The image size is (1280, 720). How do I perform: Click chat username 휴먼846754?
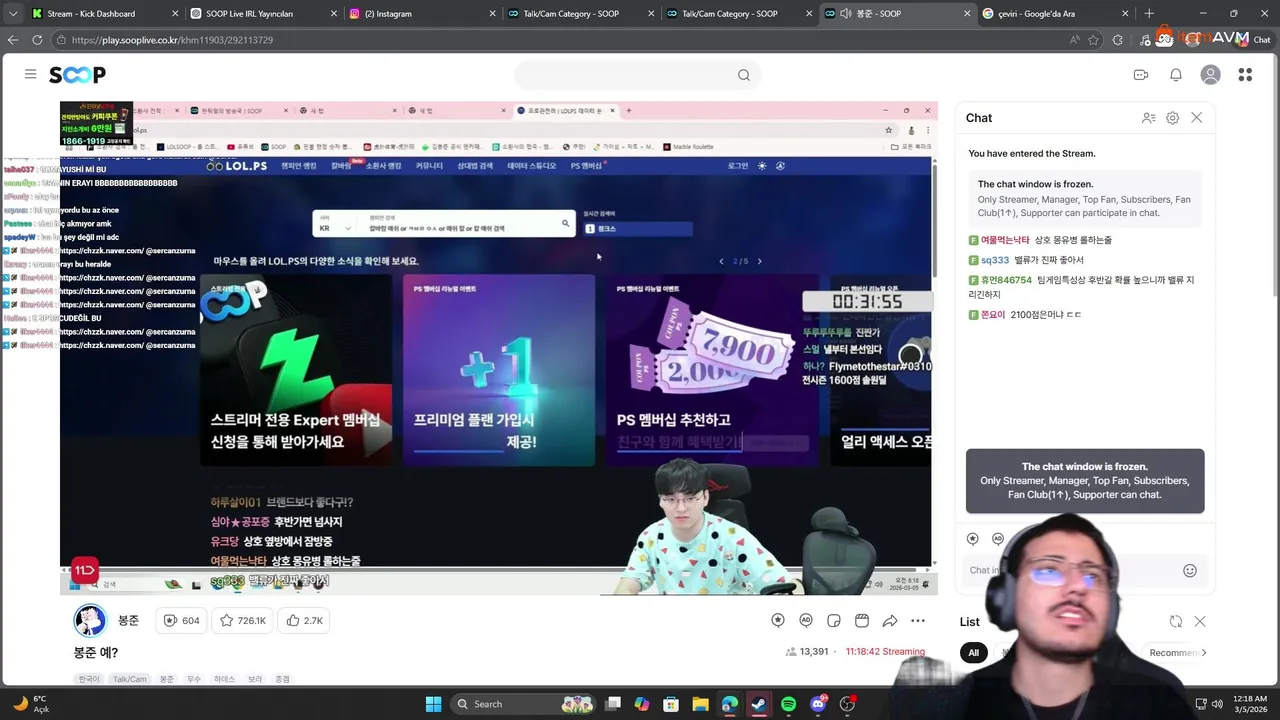click(x=1006, y=280)
